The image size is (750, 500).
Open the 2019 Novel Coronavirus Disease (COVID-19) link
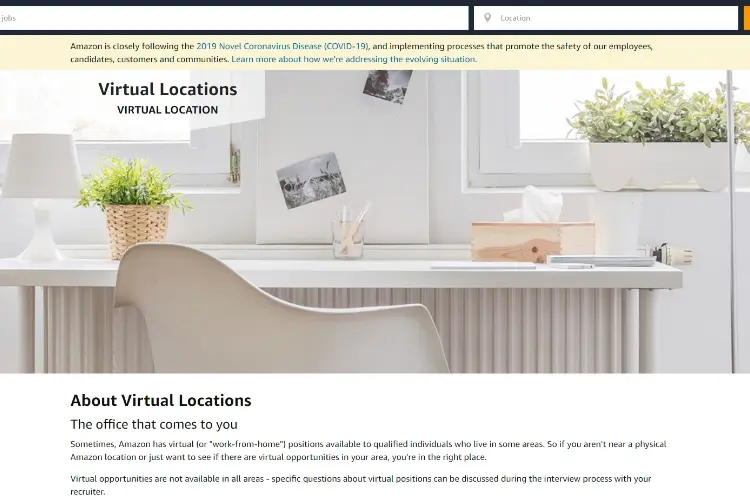point(282,46)
